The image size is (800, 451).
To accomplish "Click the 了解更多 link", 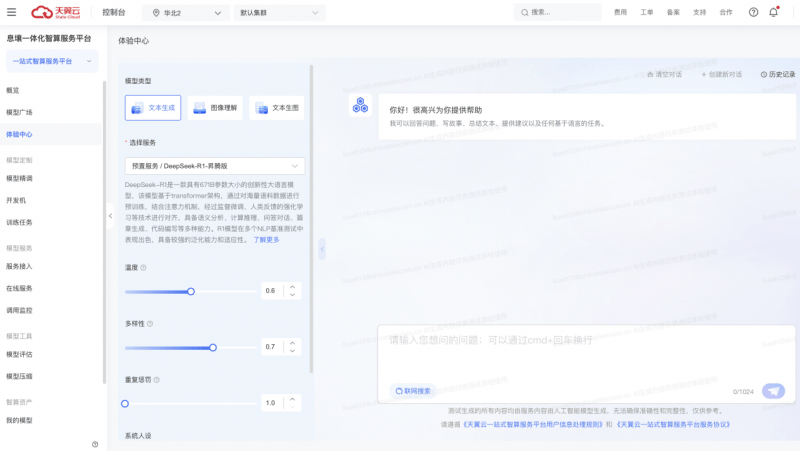I will click(x=266, y=239).
